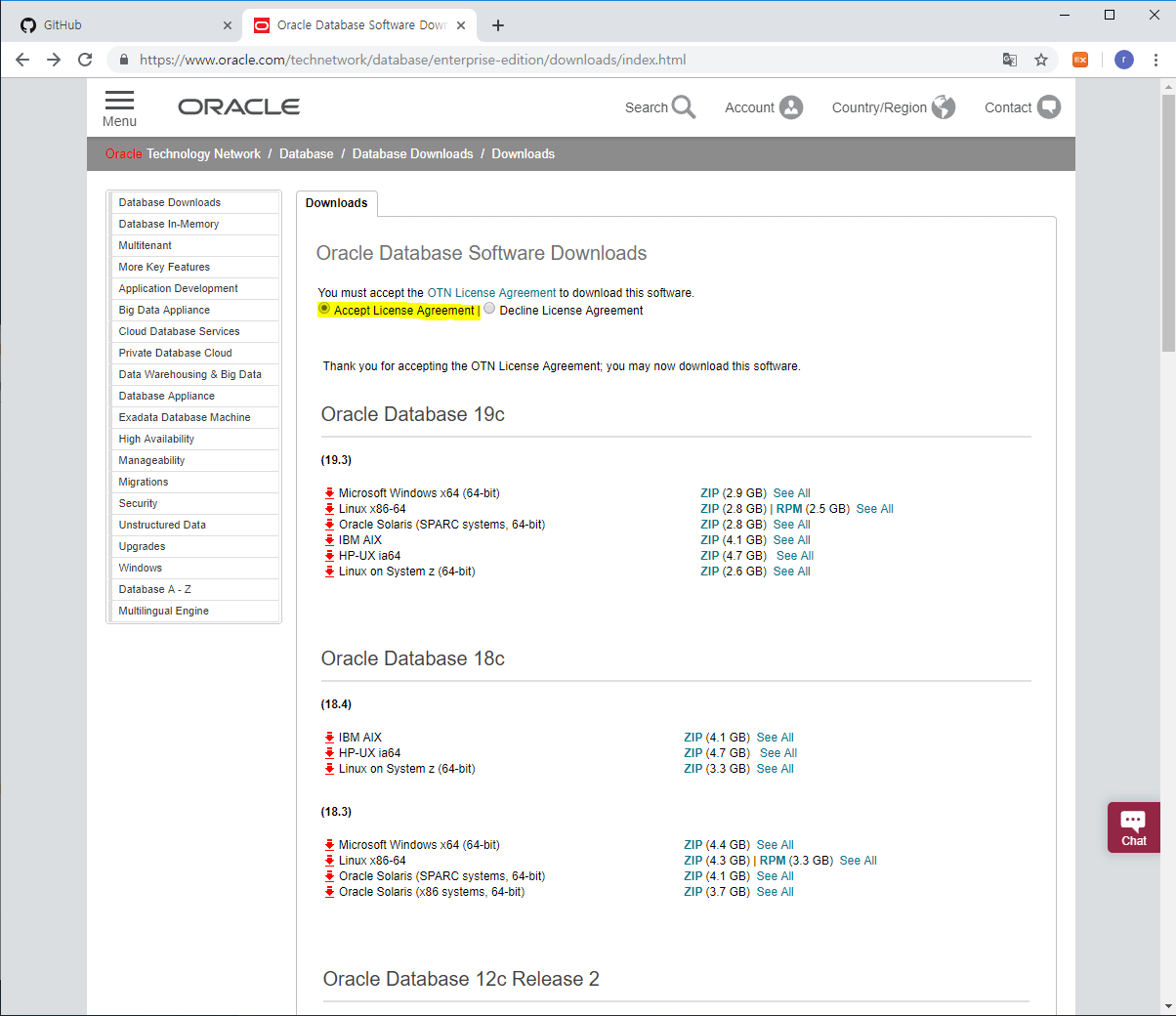Click the orange extension icon

coord(1080,60)
